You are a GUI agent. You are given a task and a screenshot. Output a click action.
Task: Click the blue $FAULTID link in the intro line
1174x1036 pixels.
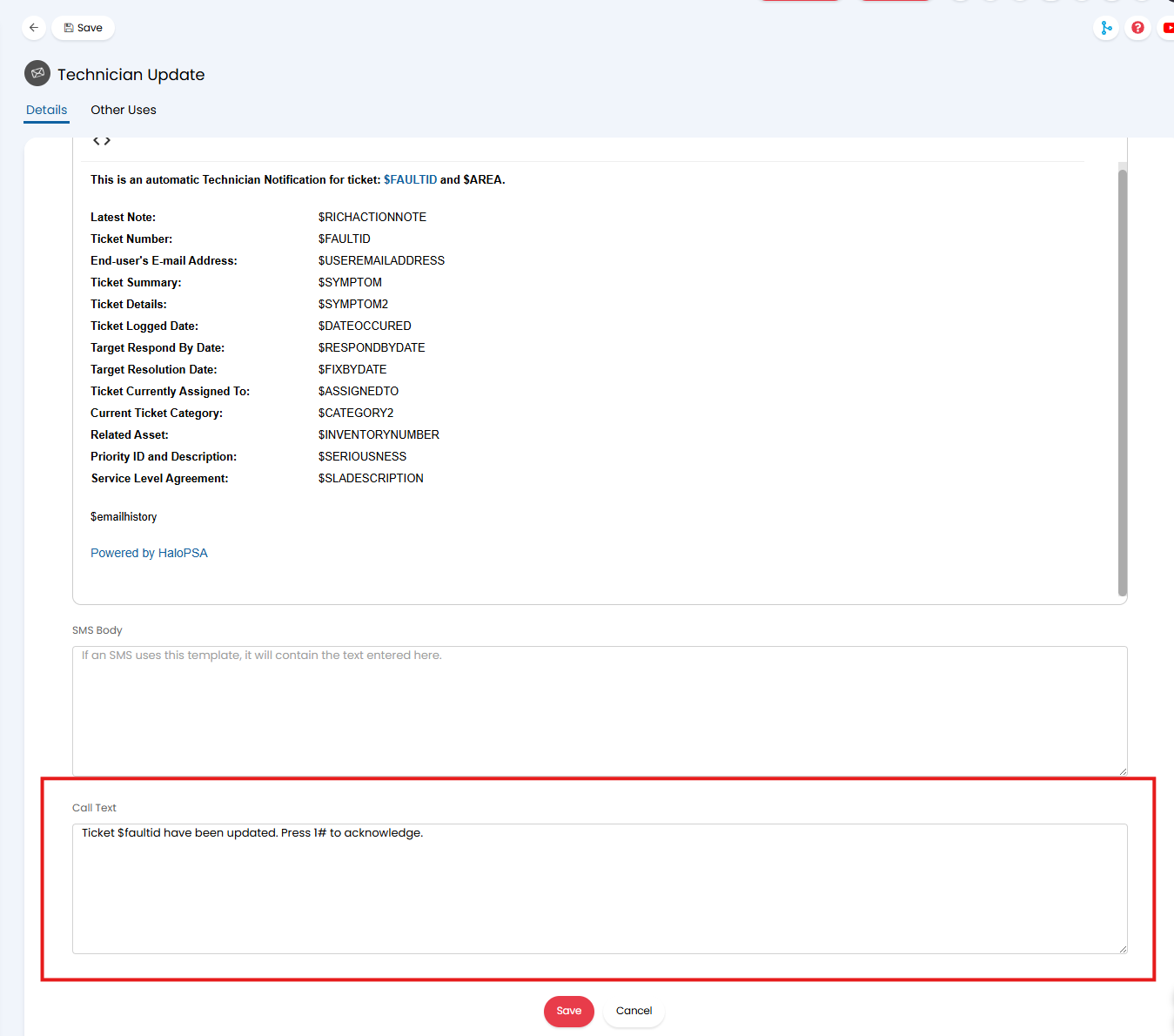[410, 179]
